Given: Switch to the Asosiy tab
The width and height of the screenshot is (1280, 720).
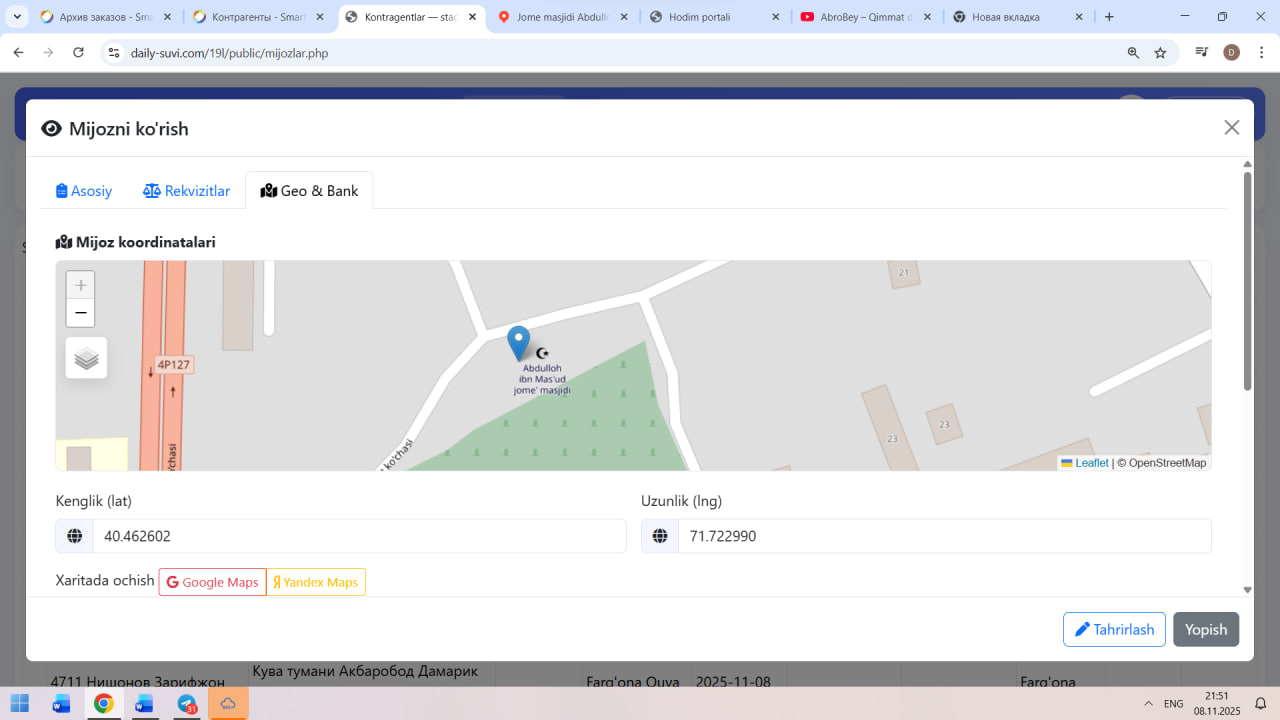Looking at the screenshot, I should tap(84, 191).
